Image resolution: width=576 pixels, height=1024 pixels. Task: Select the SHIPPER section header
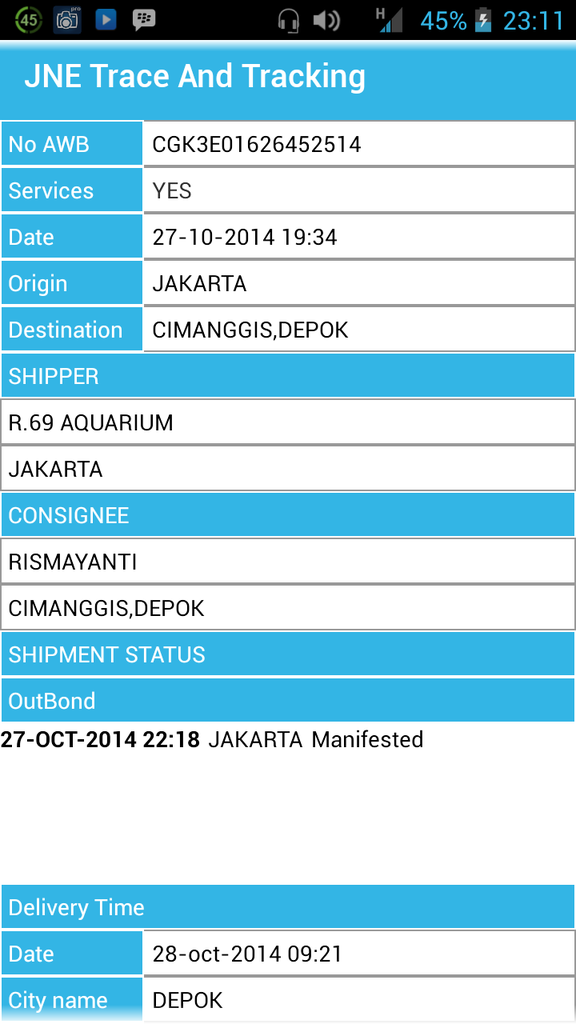coord(288,376)
